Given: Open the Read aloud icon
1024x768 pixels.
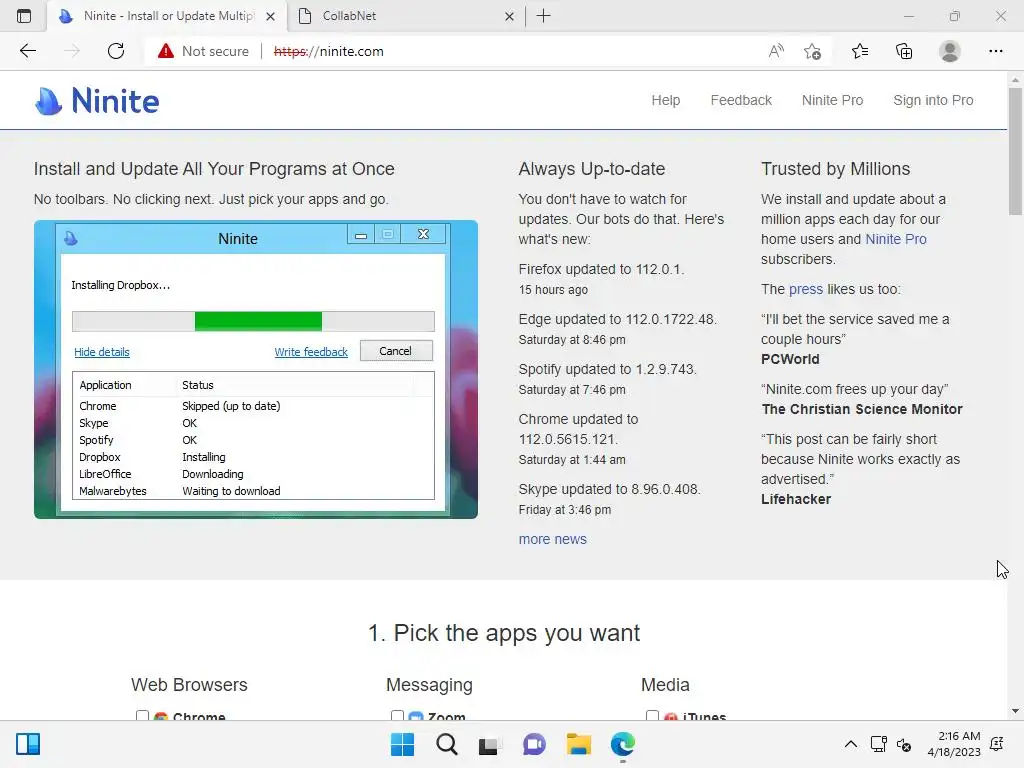Looking at the screenshot, I should pos(776,51).
